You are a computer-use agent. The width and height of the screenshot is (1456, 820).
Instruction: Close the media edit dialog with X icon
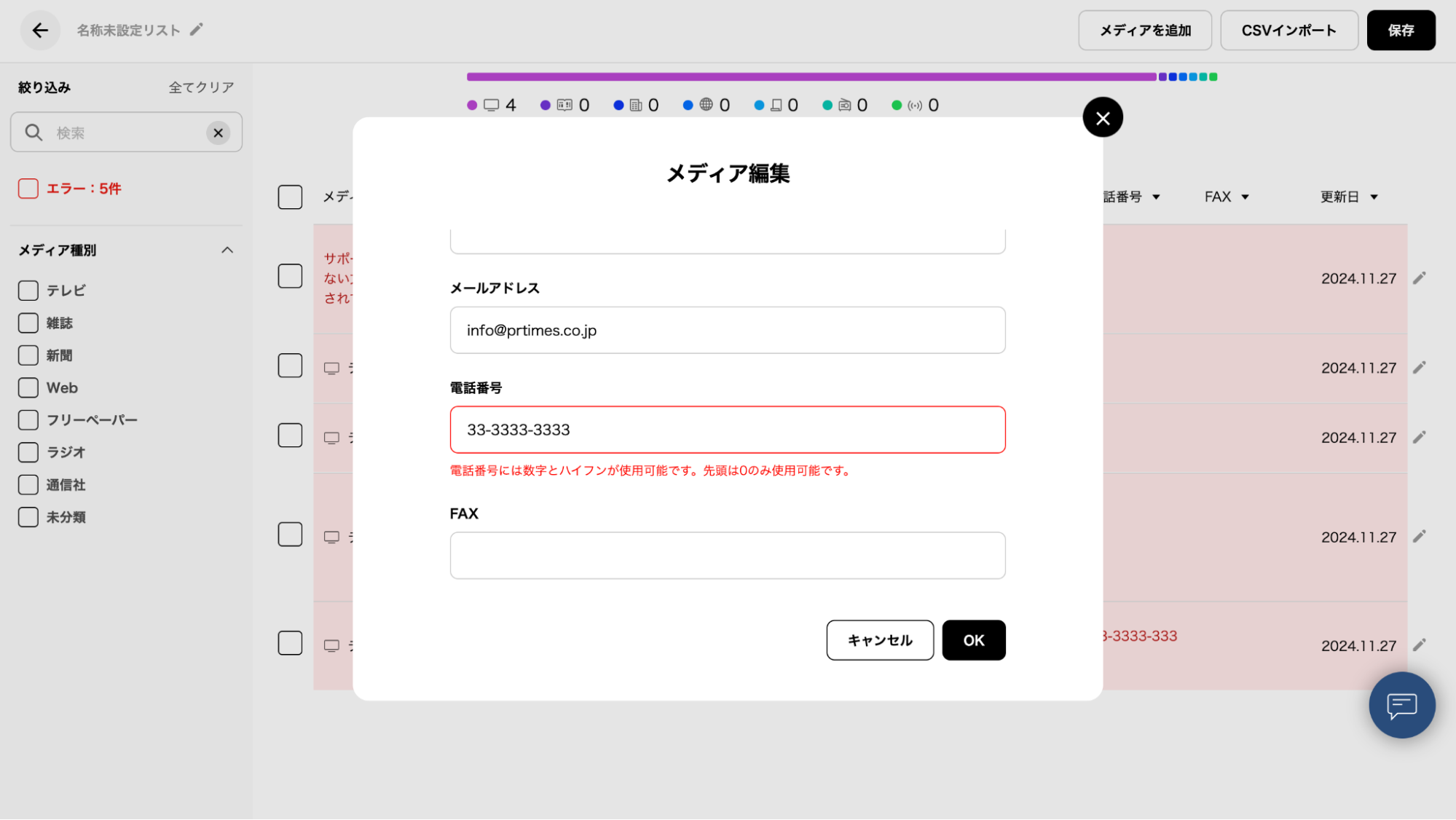click(x=1102, y=117)
